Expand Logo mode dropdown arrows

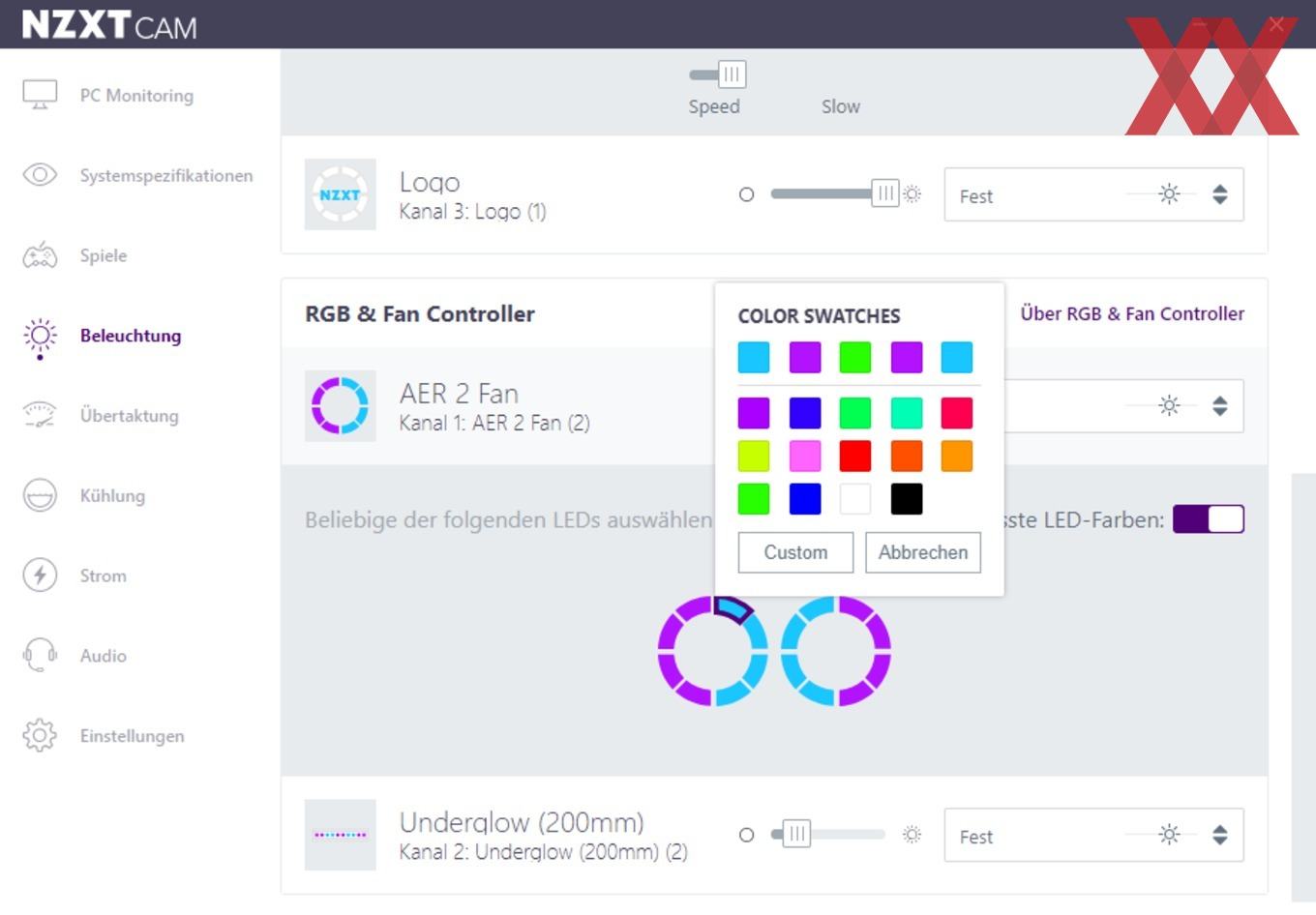pos(1220,194)
